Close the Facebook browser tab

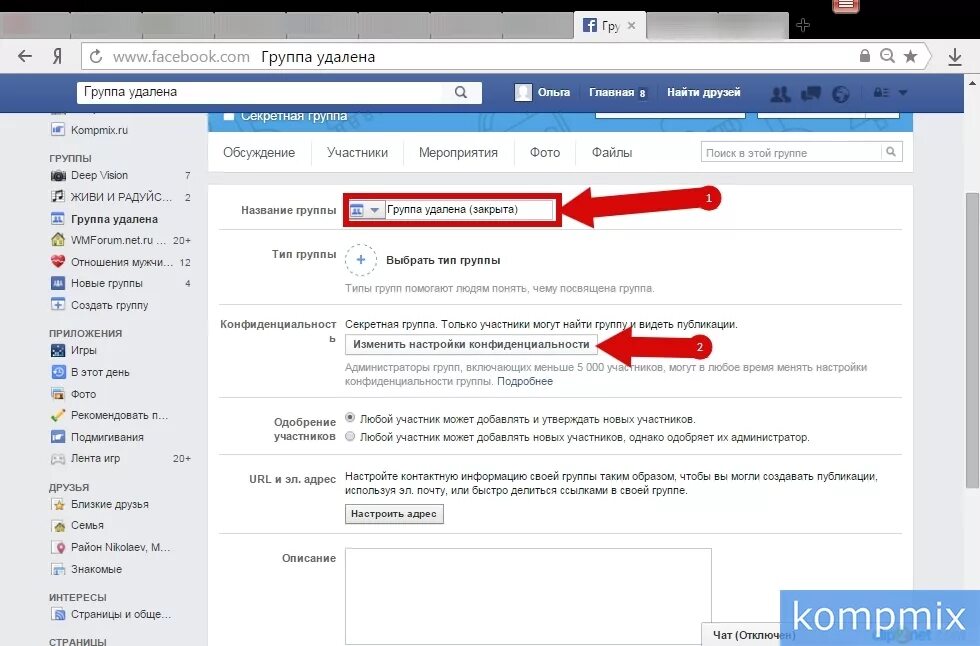(x=631, y=26)
